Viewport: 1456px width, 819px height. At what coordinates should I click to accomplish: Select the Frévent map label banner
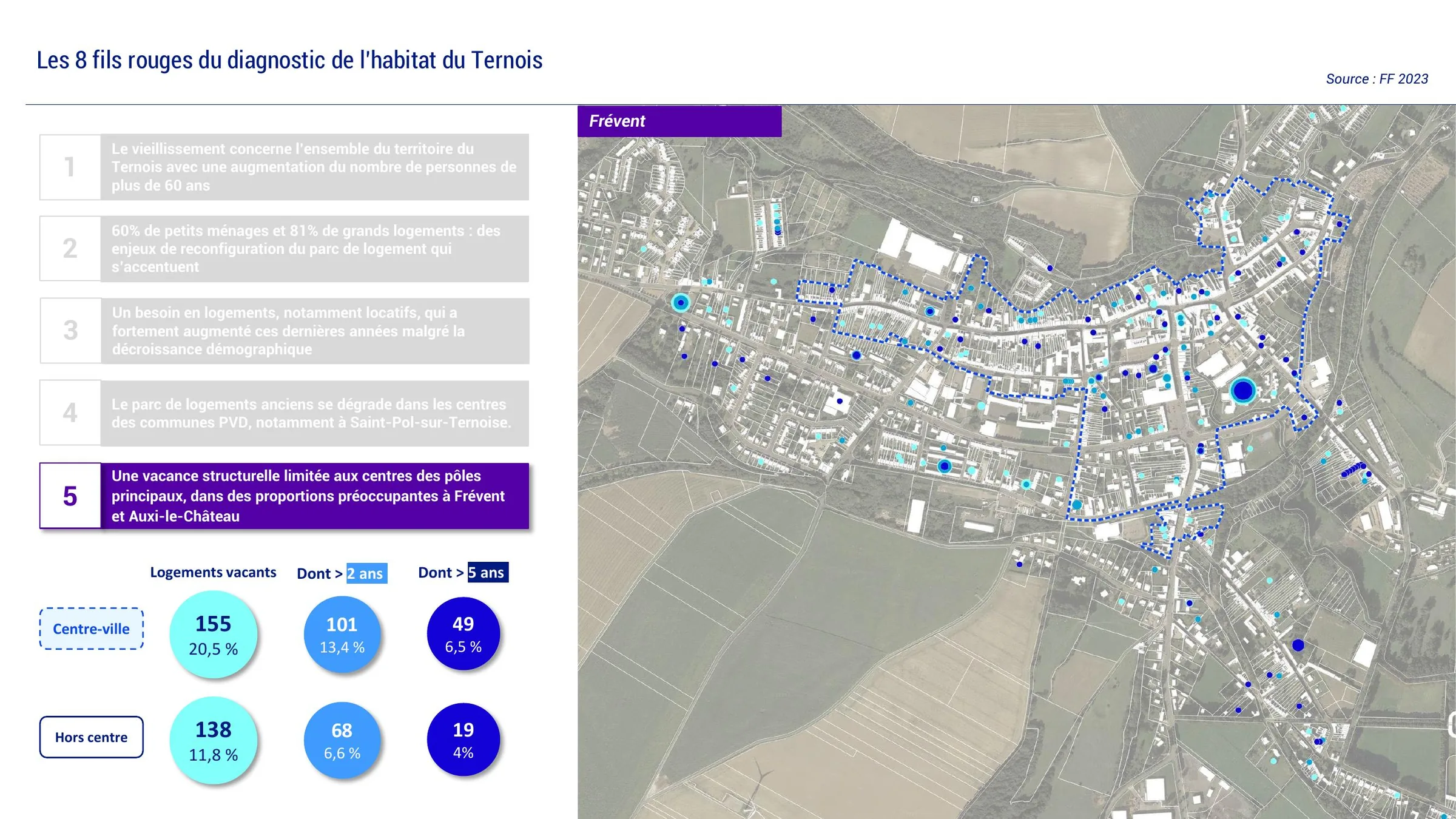[679, 121]
